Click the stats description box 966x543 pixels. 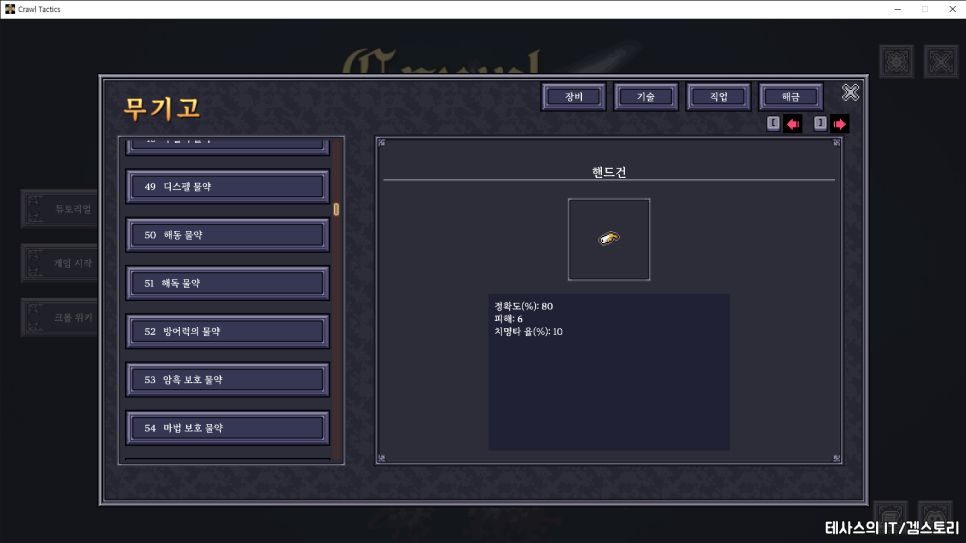[608, 372]
